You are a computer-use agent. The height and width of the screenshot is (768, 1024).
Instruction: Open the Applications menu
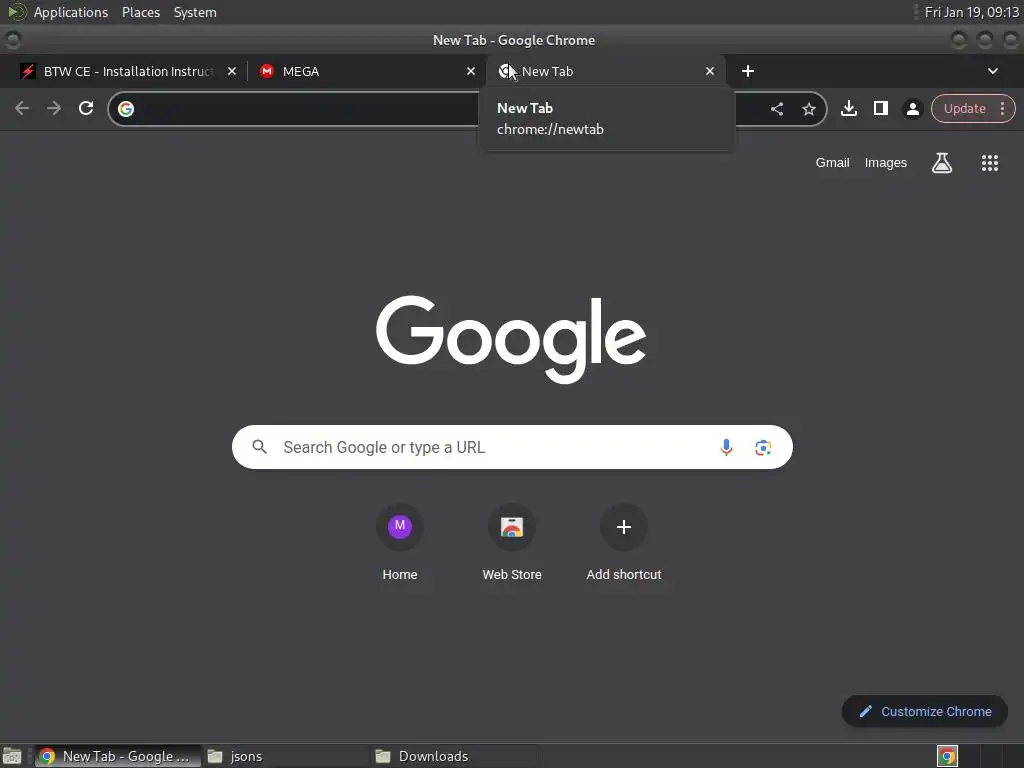(71, 12)
